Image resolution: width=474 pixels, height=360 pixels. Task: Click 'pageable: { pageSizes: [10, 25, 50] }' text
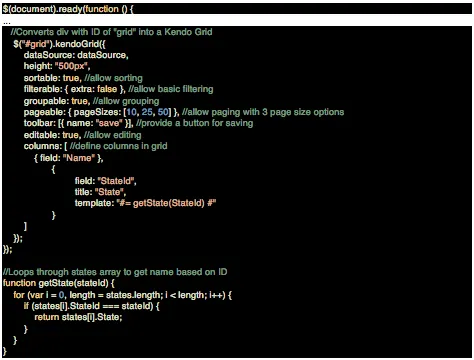coord(100,112)
